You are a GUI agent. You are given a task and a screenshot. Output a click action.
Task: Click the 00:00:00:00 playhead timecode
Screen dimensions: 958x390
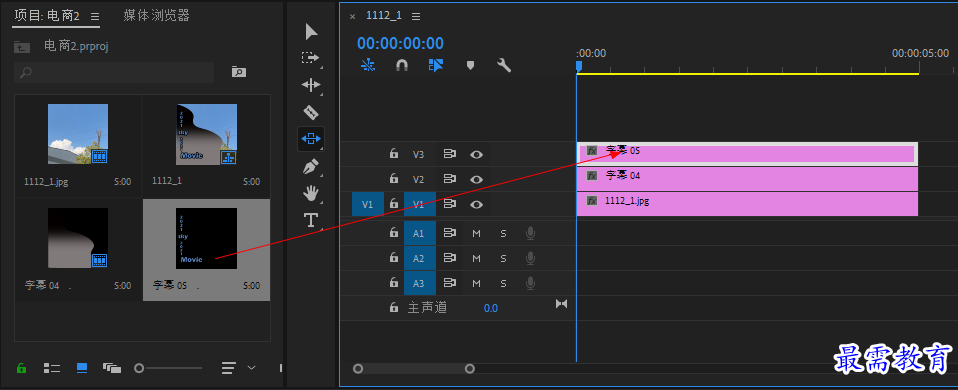click(400, 43)
